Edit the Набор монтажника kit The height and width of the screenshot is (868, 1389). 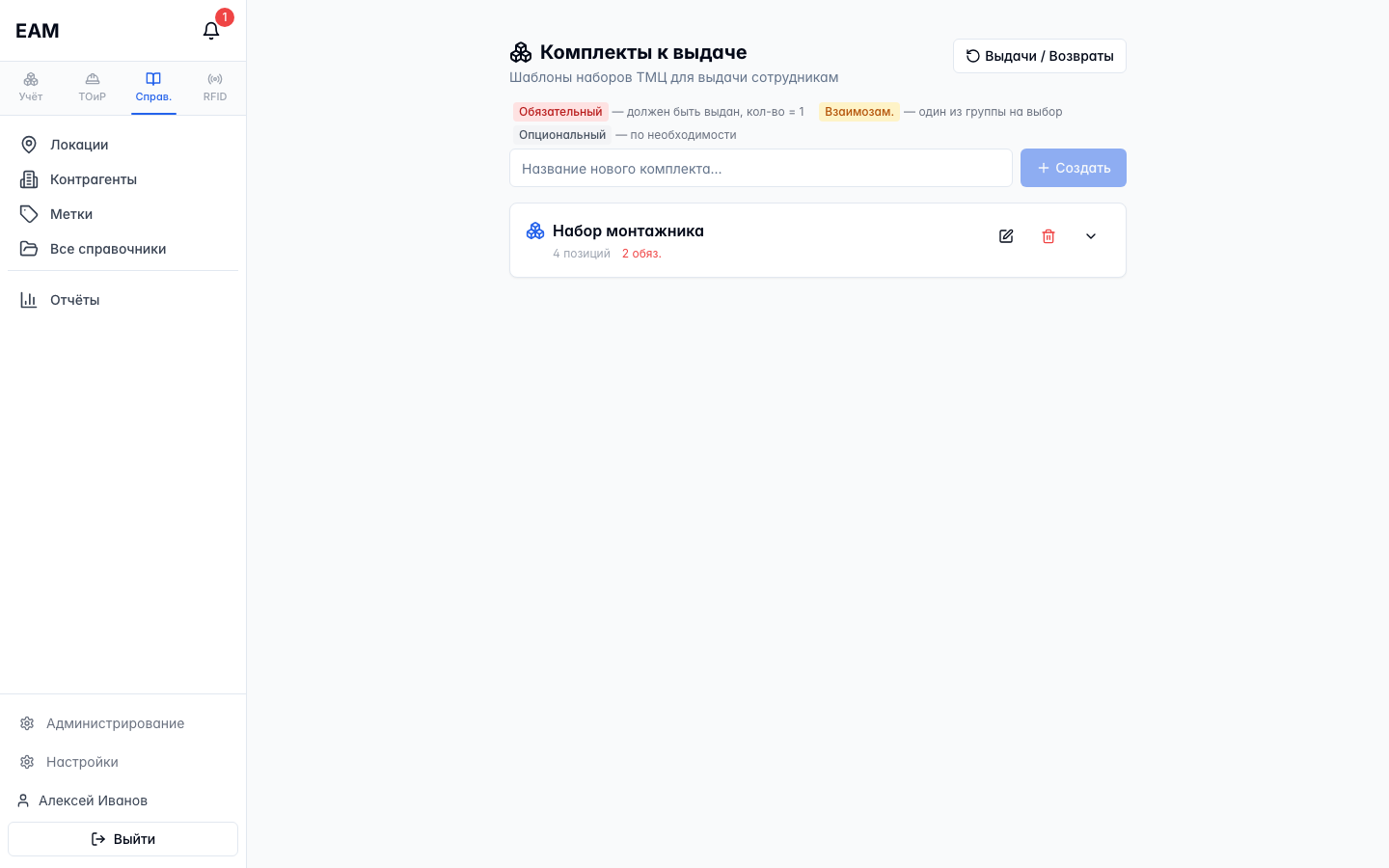click(x=1006, y=236)
